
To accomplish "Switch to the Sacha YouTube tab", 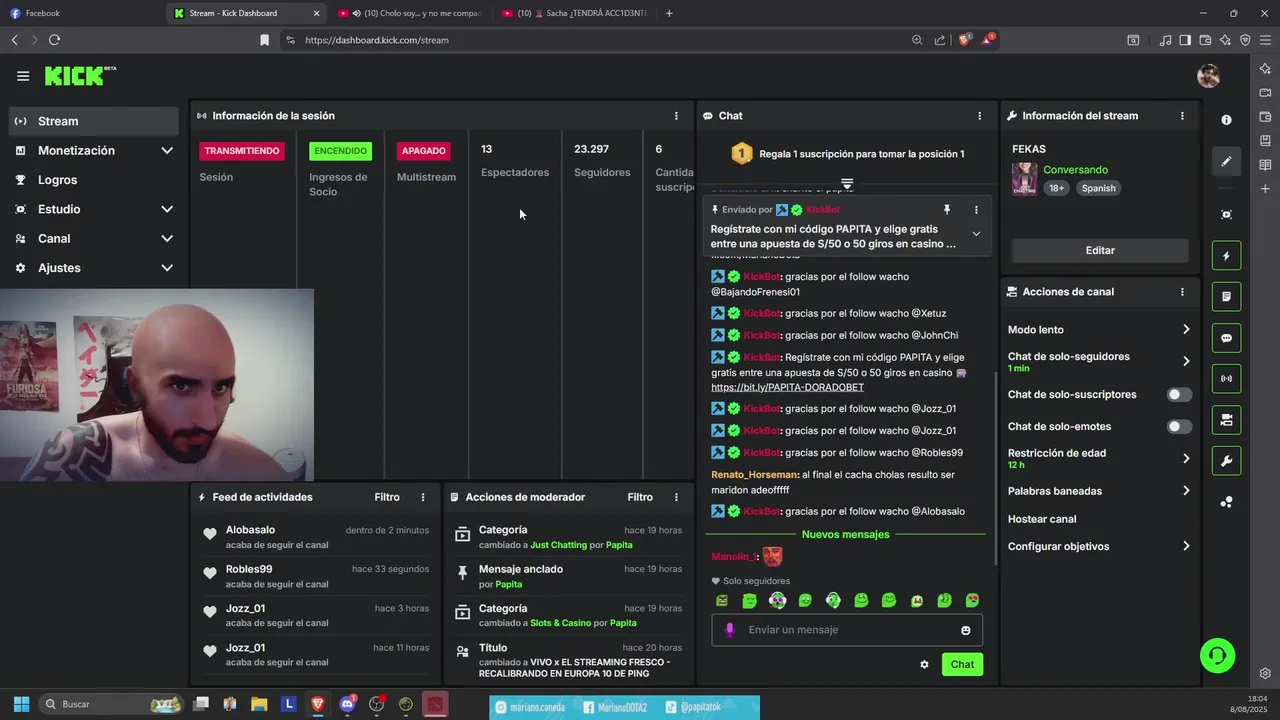I will point(574,13).
